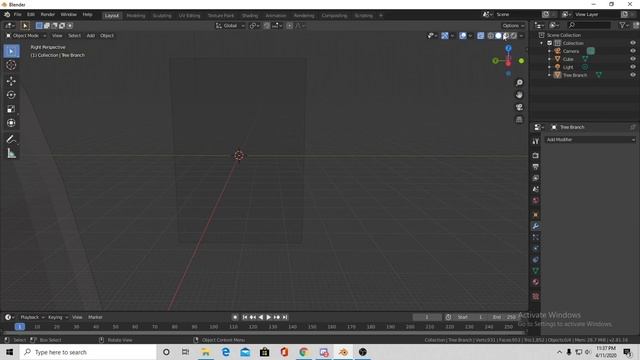Open the Object Data green triangle tab

pyautogui.click(x=536, y=271)
